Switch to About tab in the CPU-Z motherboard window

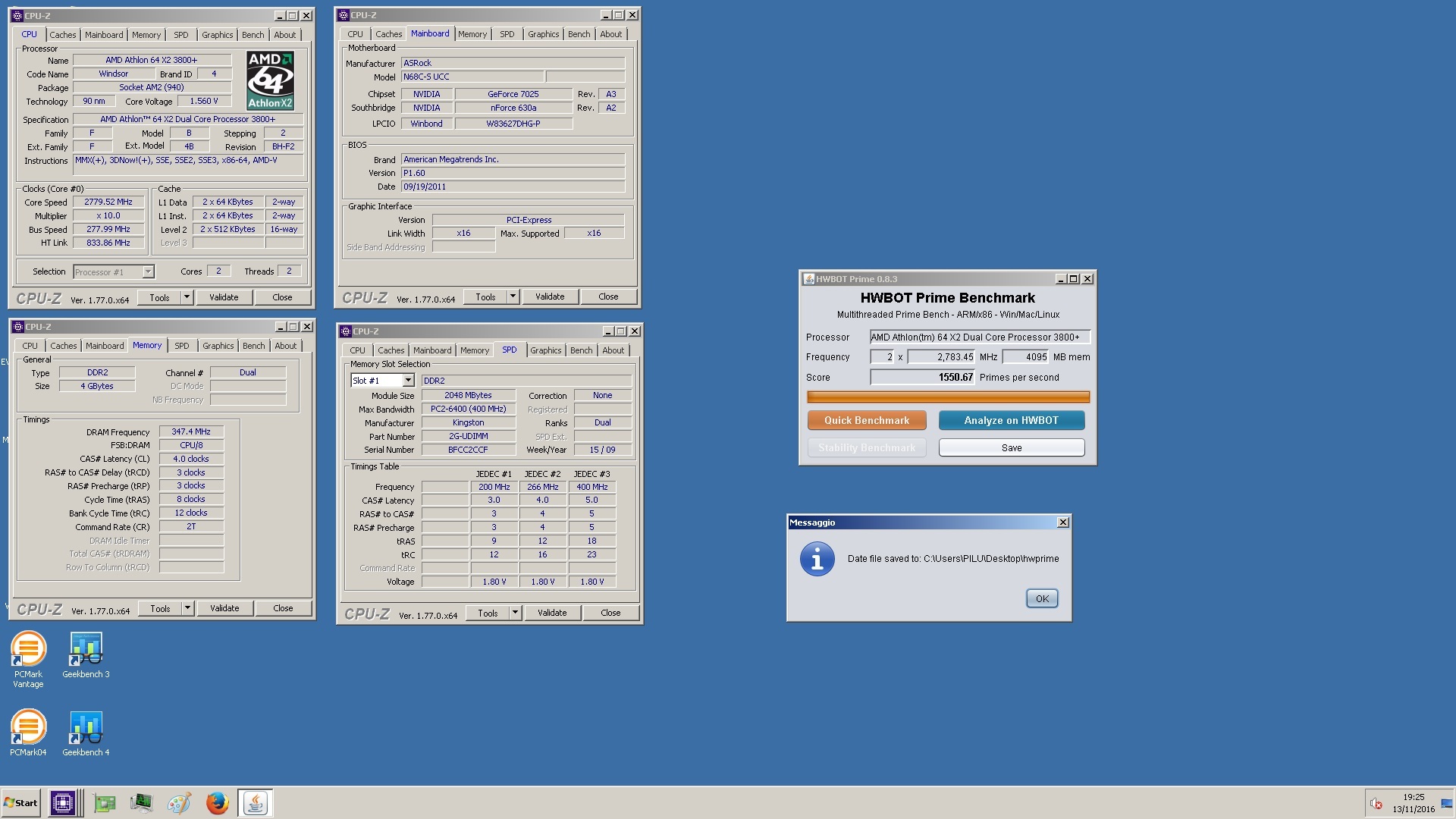(x=610, y=34)
